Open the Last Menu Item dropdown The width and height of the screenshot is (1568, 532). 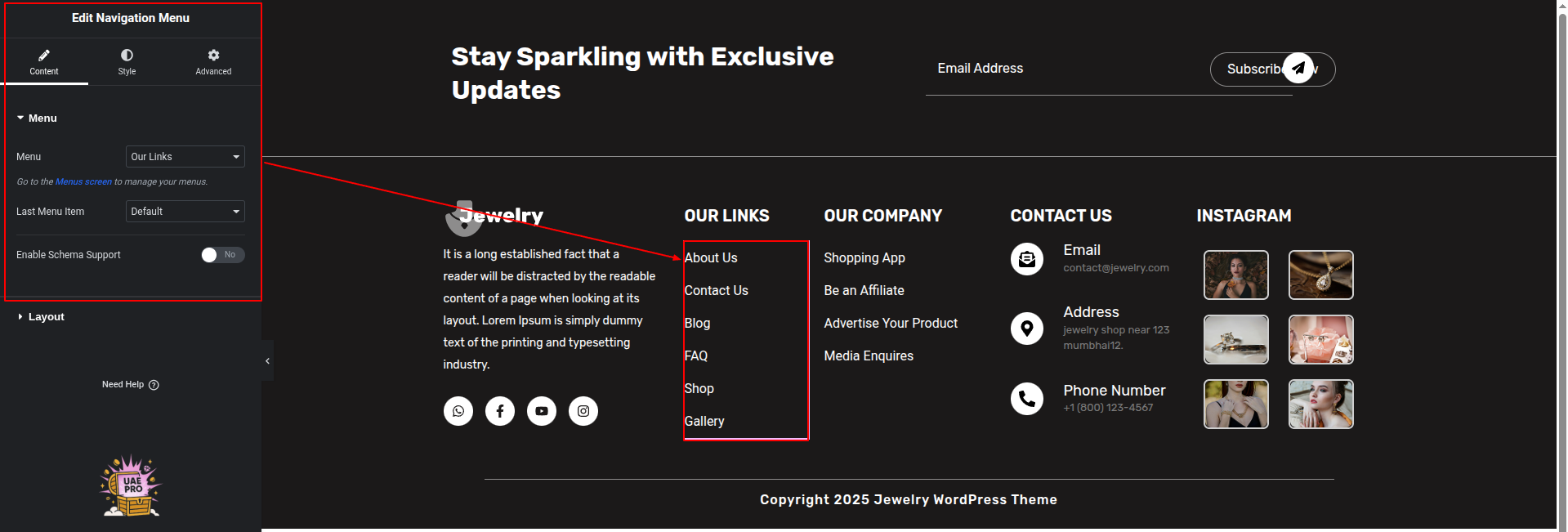pyautogui.click(x=185, y=212)
